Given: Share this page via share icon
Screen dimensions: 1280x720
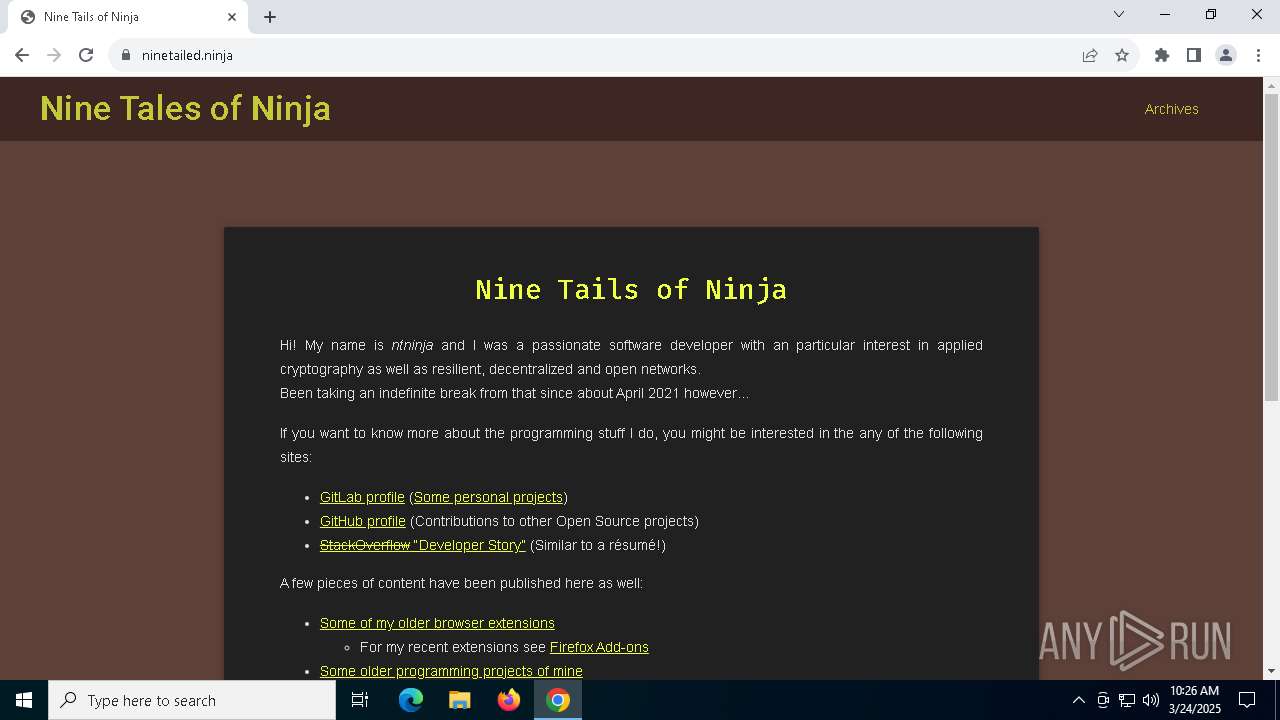Looking at the screenshot, I should [1090, 55].
